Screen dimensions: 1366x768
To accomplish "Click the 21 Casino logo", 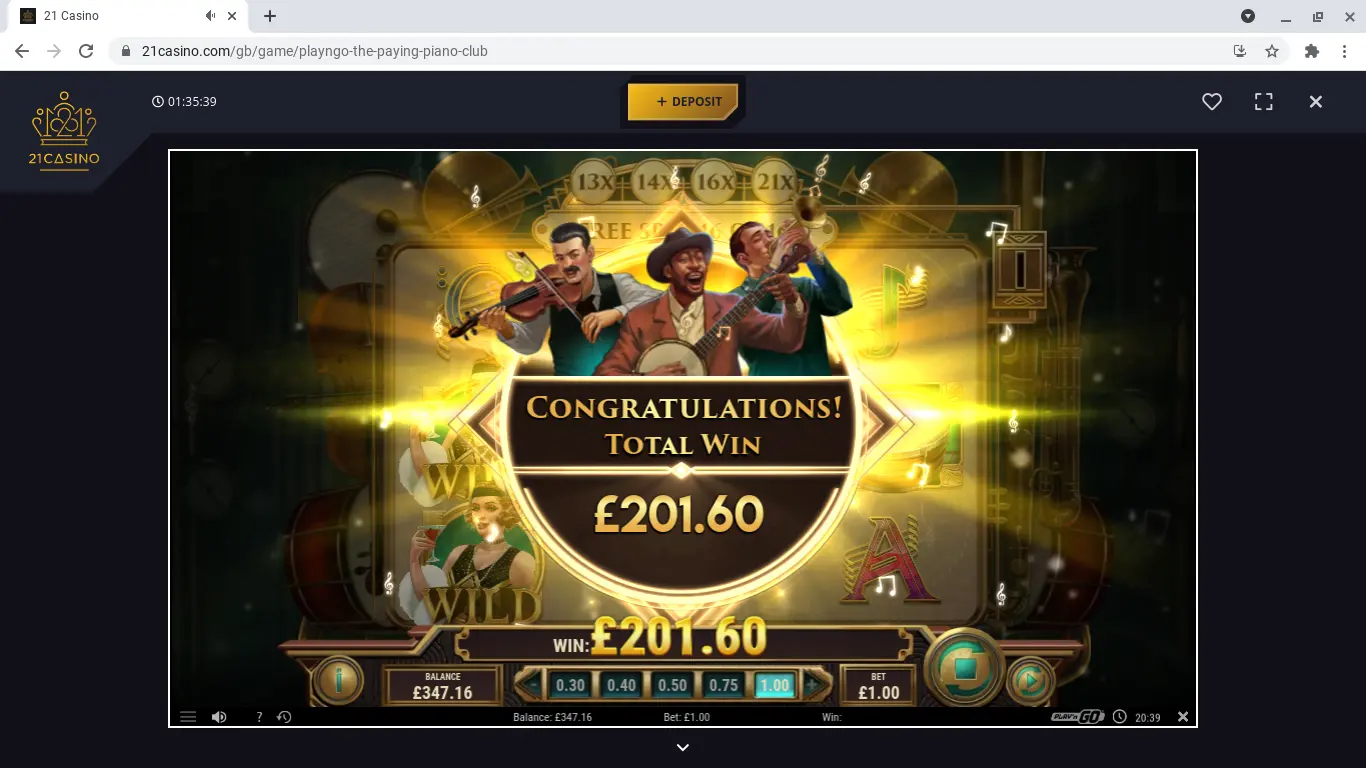I will [65, 131].
